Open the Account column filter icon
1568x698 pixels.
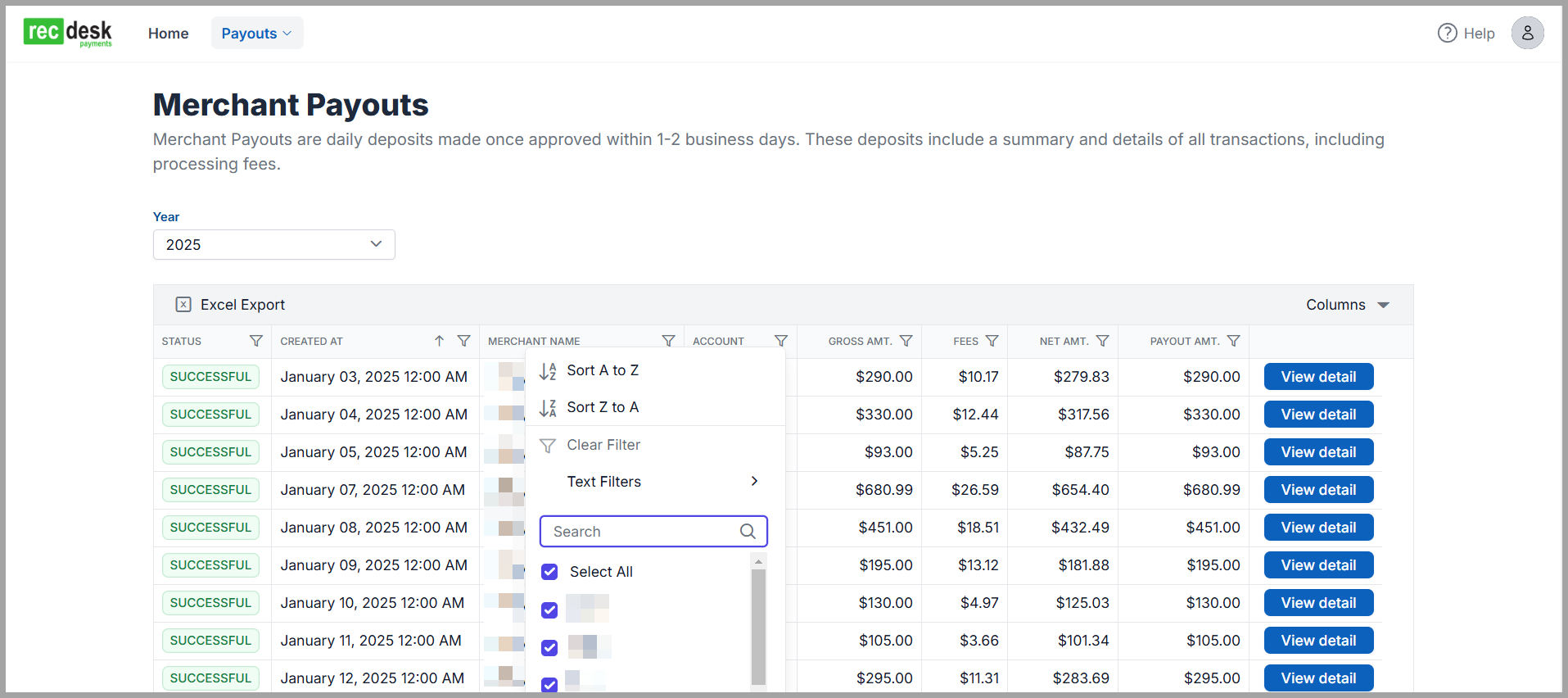pyautogui.click(x=780, y=341)
